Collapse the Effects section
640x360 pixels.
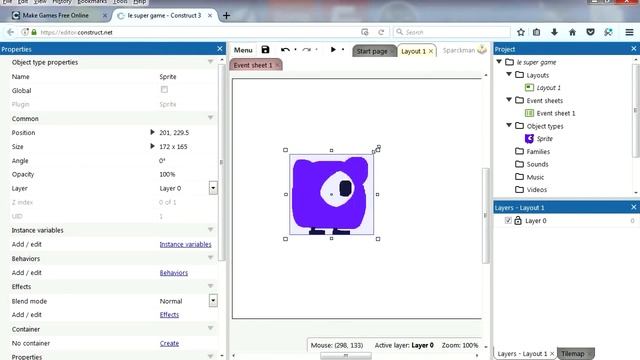pos(210,286)
